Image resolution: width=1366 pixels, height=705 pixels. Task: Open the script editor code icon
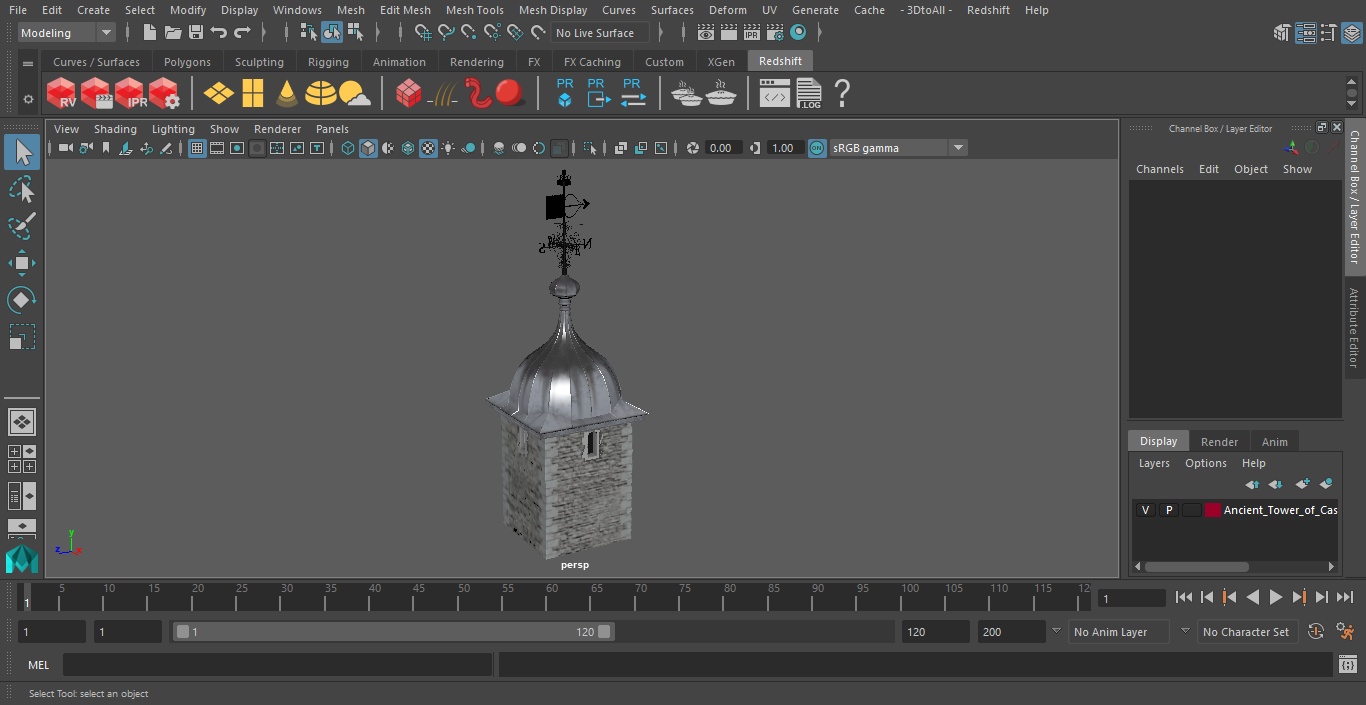click(774, 94)
